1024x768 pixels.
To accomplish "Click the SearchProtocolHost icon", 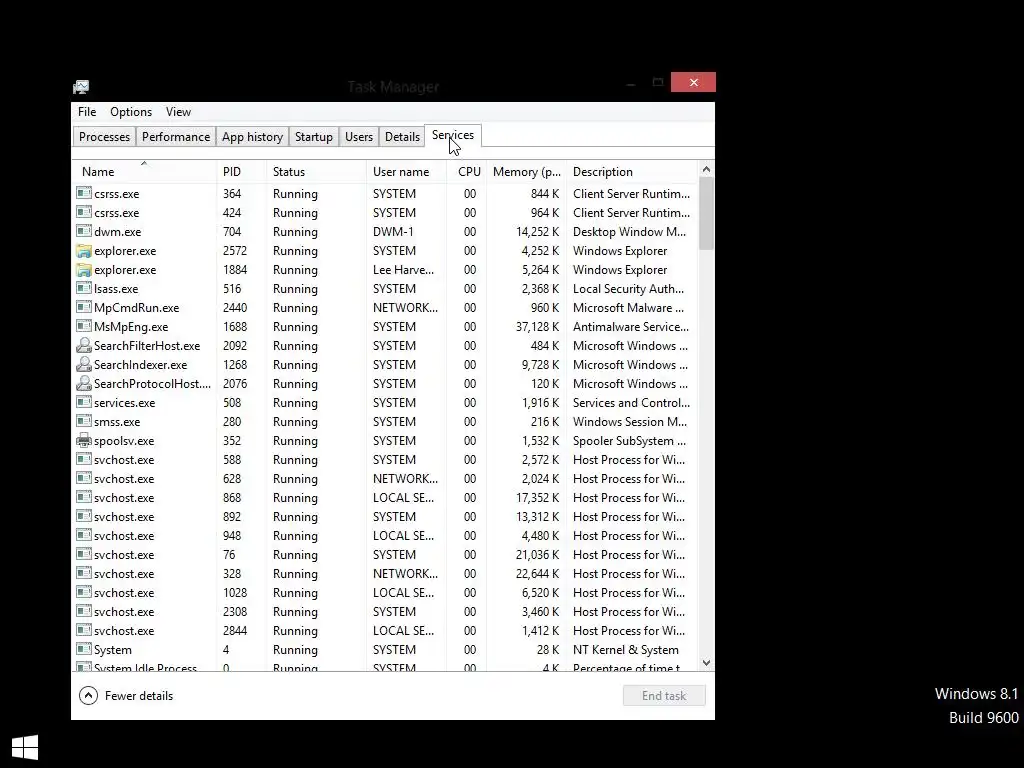I will coord(84,383).
